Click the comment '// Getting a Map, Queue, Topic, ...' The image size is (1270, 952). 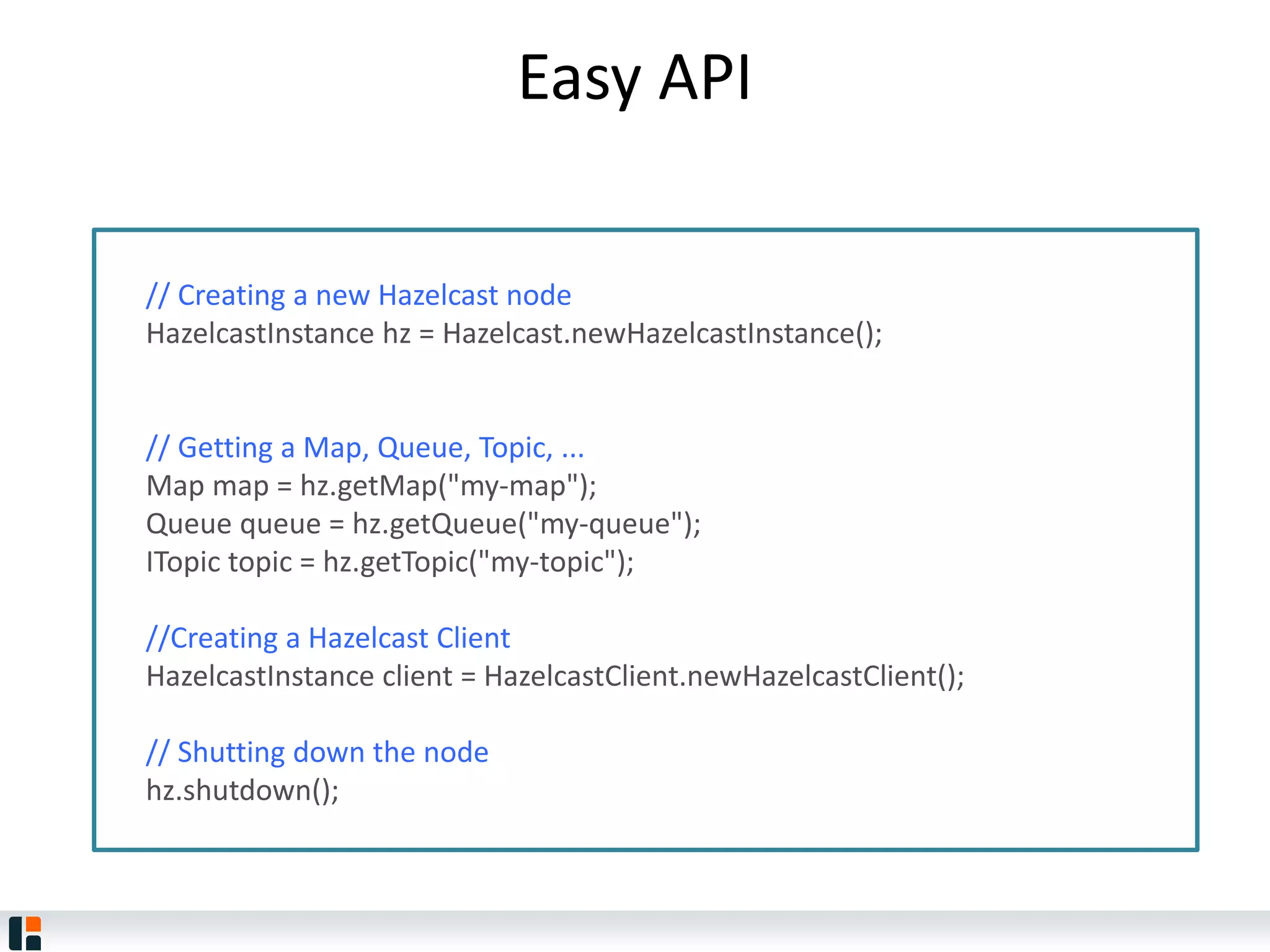[x=365, y=447]
